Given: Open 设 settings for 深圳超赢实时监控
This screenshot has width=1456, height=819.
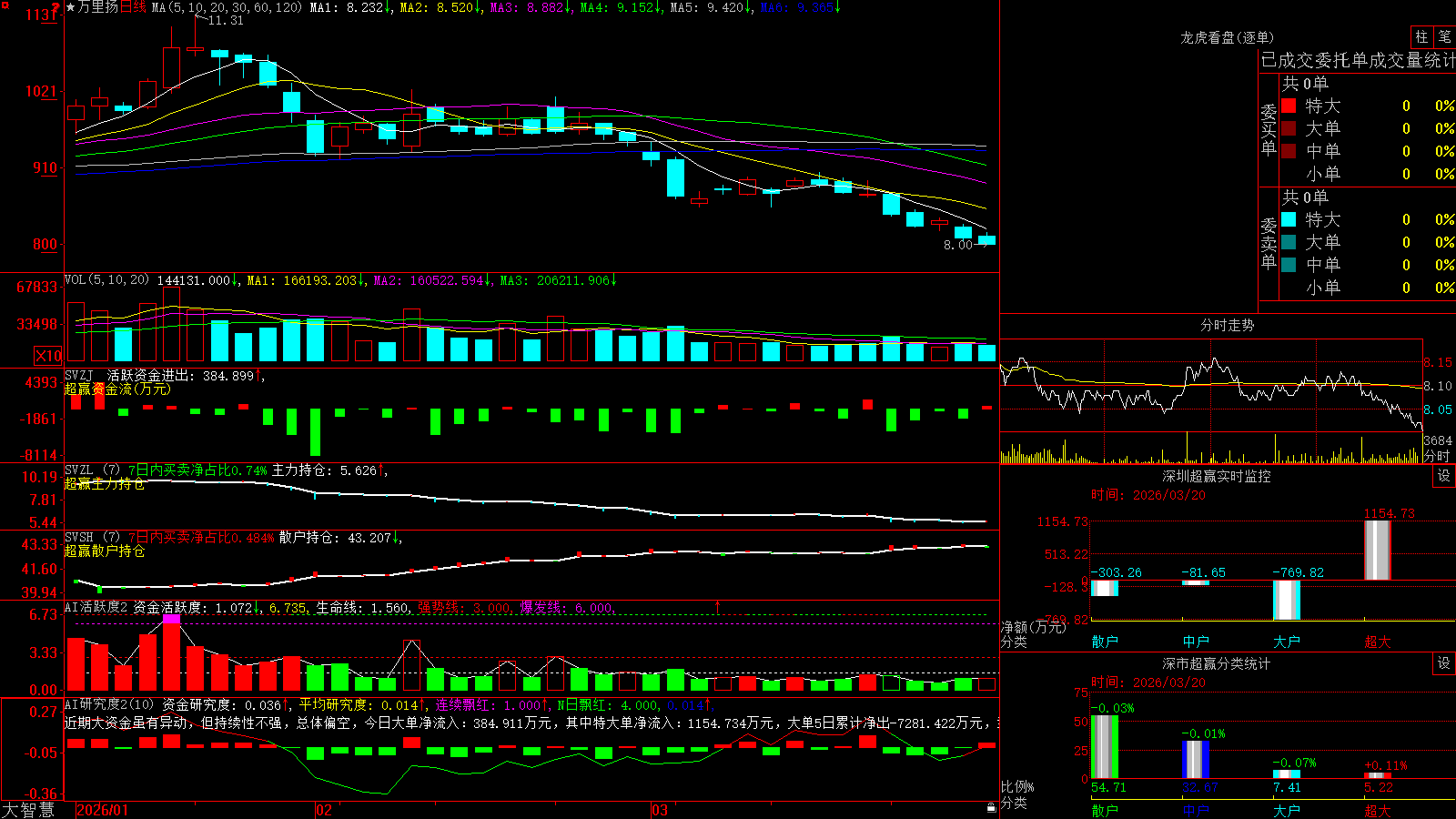Looking at the screenshot, I should click(1444, 476).
